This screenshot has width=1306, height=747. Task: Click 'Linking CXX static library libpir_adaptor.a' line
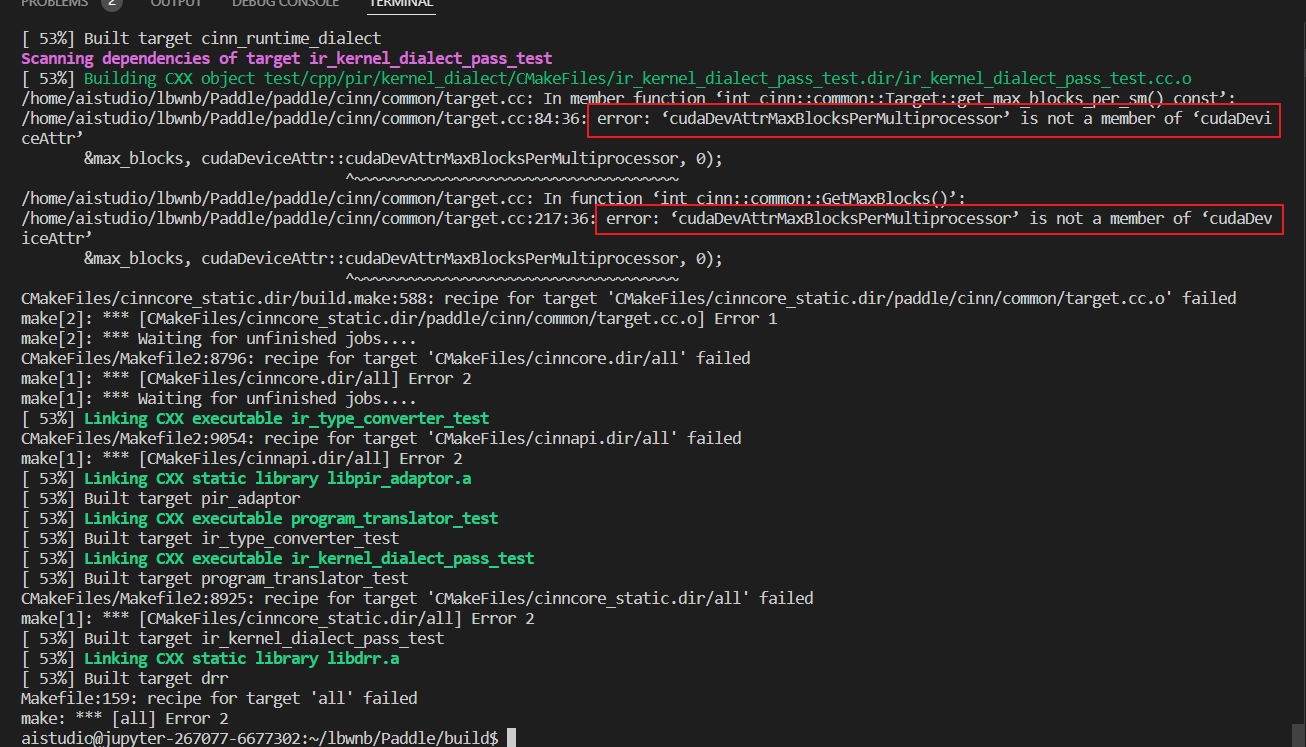246,479
